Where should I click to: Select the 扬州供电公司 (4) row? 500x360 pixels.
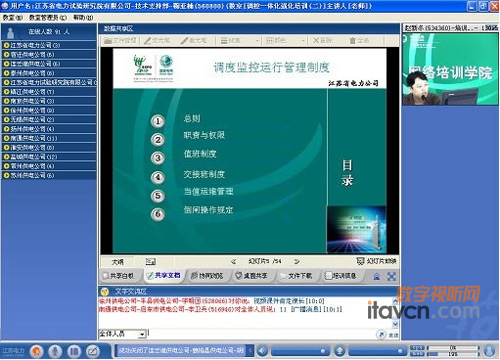(x=49, y=129)
